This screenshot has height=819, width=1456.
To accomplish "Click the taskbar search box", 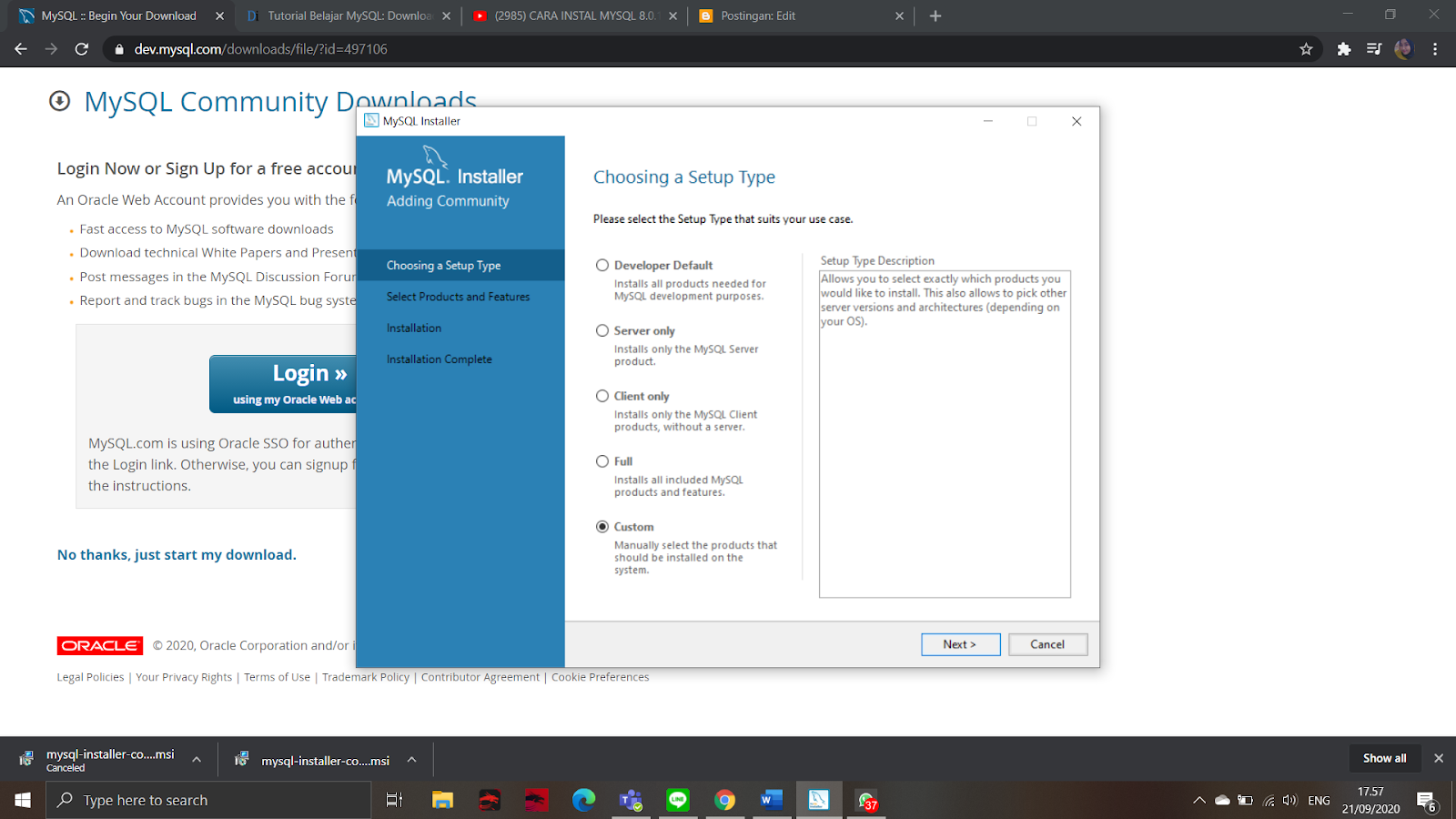I will pos(209,800).
